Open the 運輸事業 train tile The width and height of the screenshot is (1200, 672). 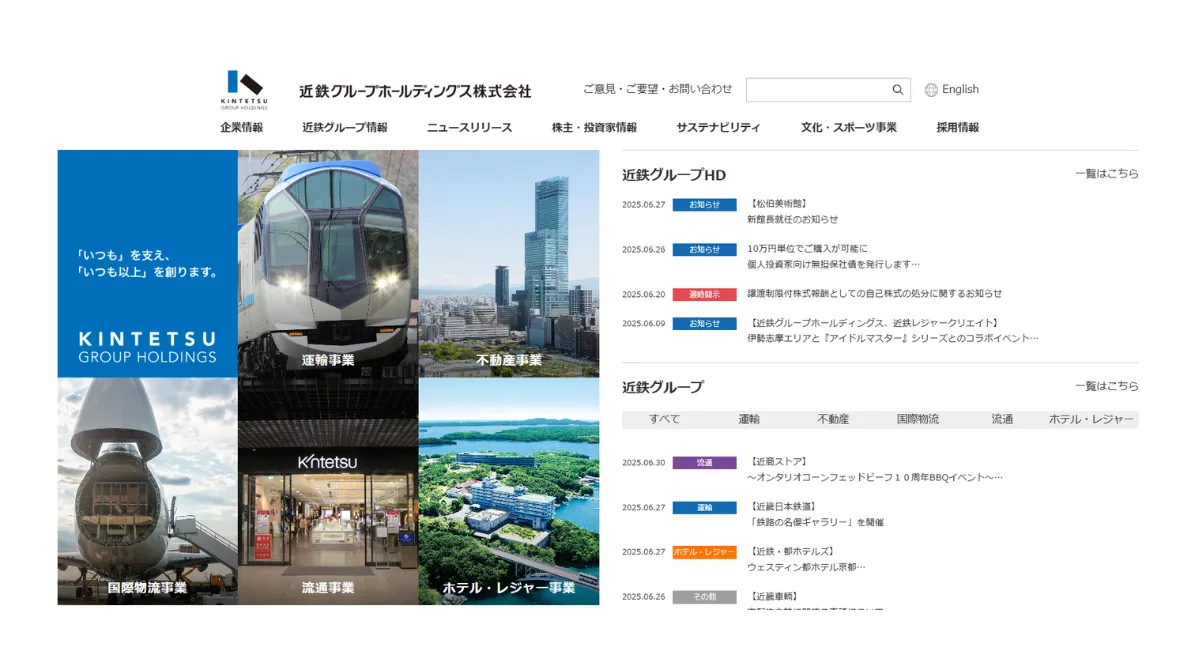click(x=328, y=264)
